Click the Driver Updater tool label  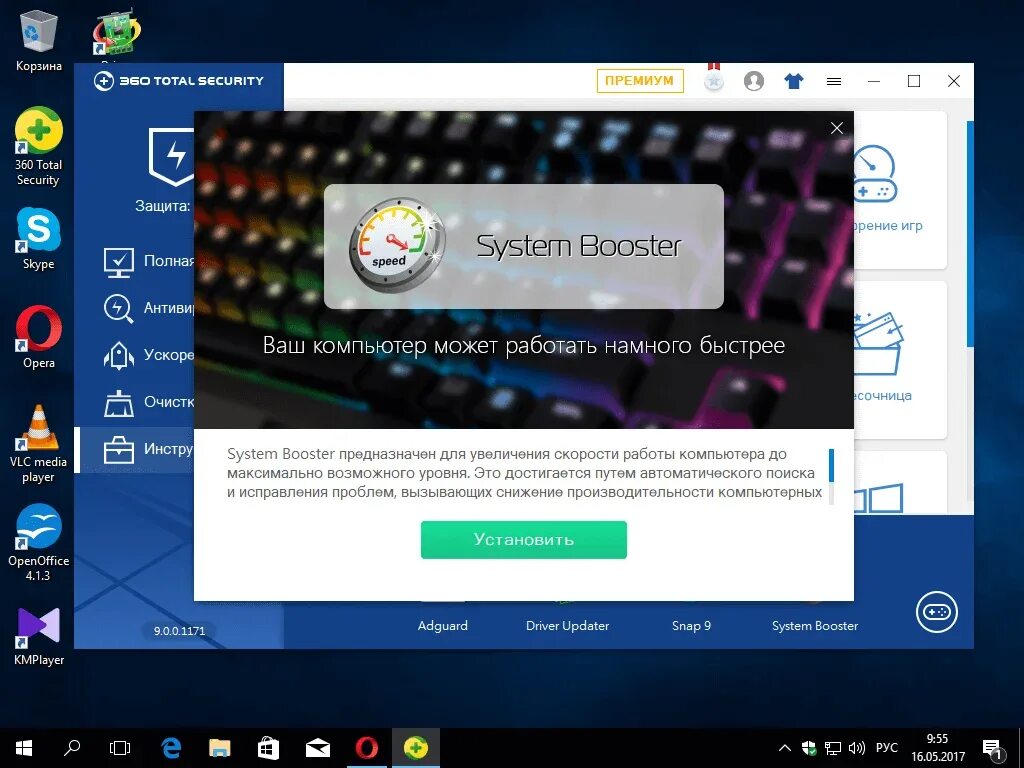[568, 626]
